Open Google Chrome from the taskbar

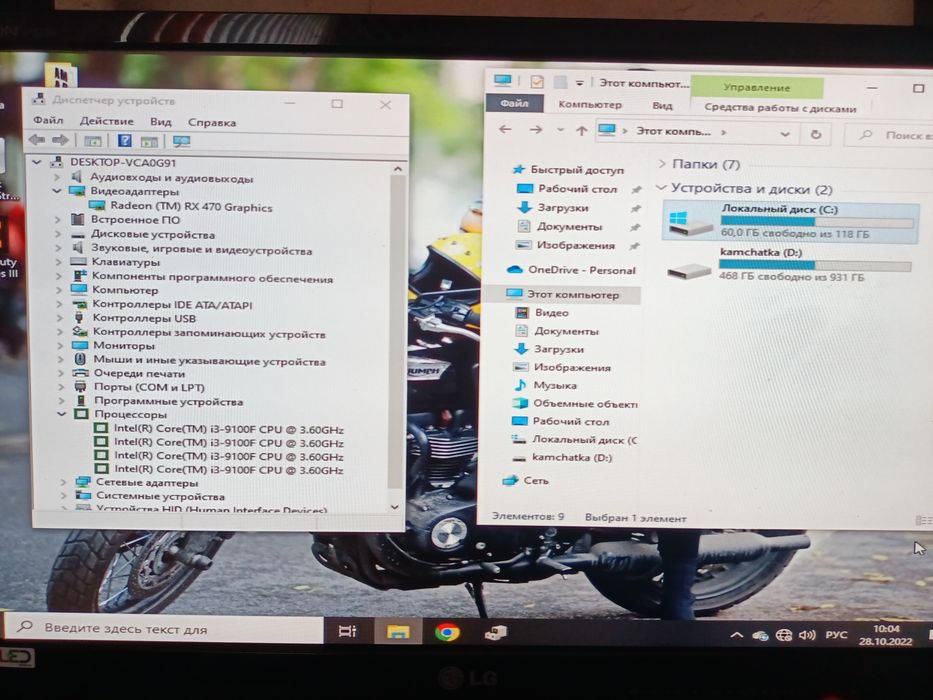[x=447, y=632]
